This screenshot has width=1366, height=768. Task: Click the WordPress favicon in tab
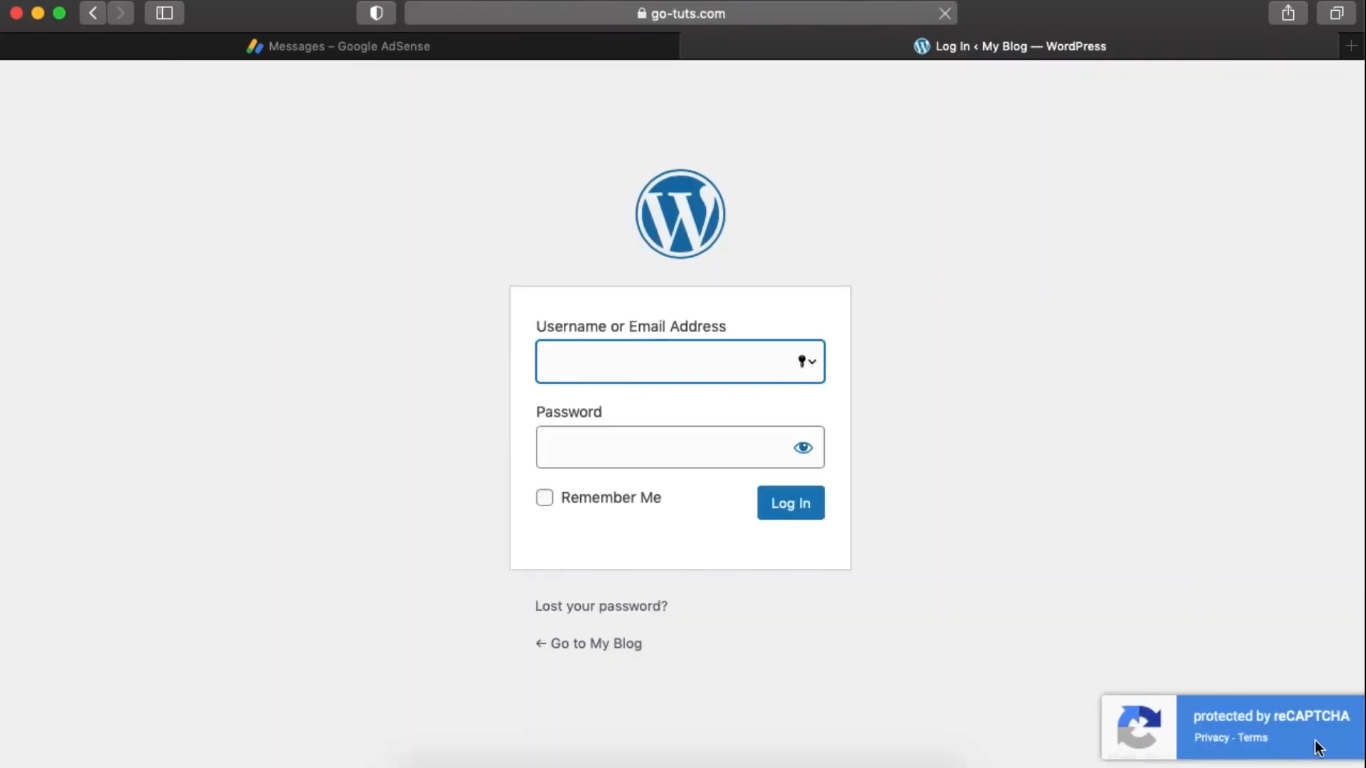click(x=922, y=46)
